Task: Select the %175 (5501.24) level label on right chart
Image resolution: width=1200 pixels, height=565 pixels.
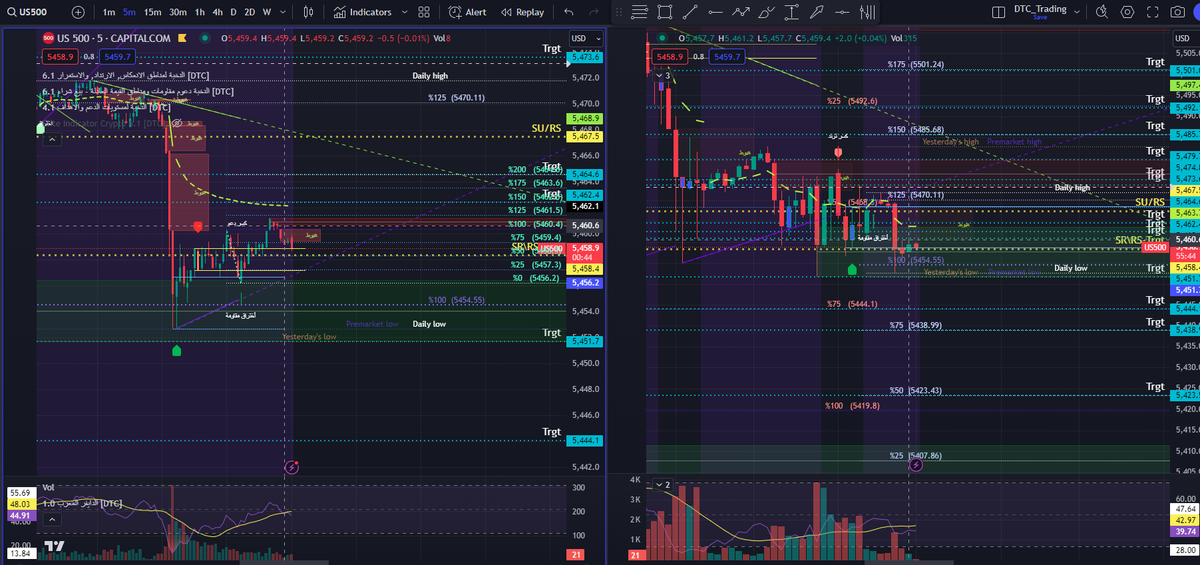Action: tap(915, 64)
